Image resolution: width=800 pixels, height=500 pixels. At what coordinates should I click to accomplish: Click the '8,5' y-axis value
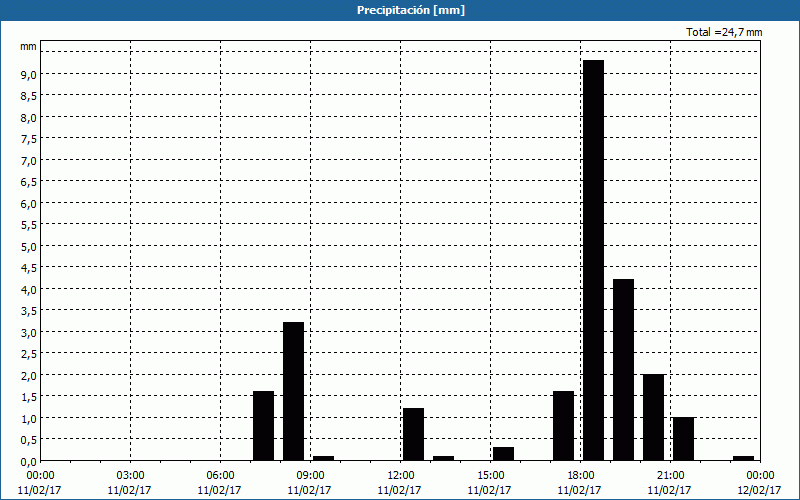pos(28,96)
